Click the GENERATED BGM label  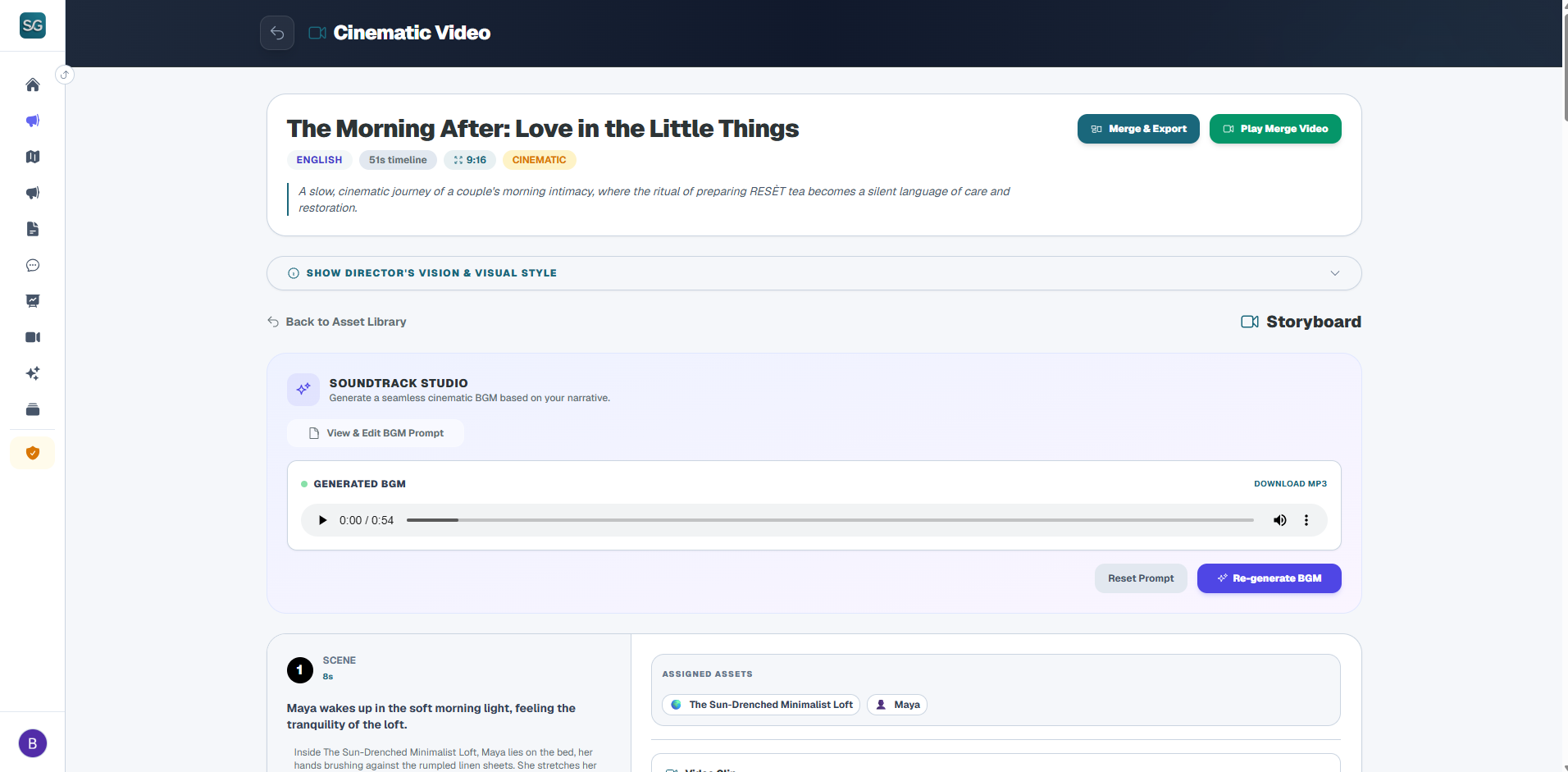coord(359,484)
